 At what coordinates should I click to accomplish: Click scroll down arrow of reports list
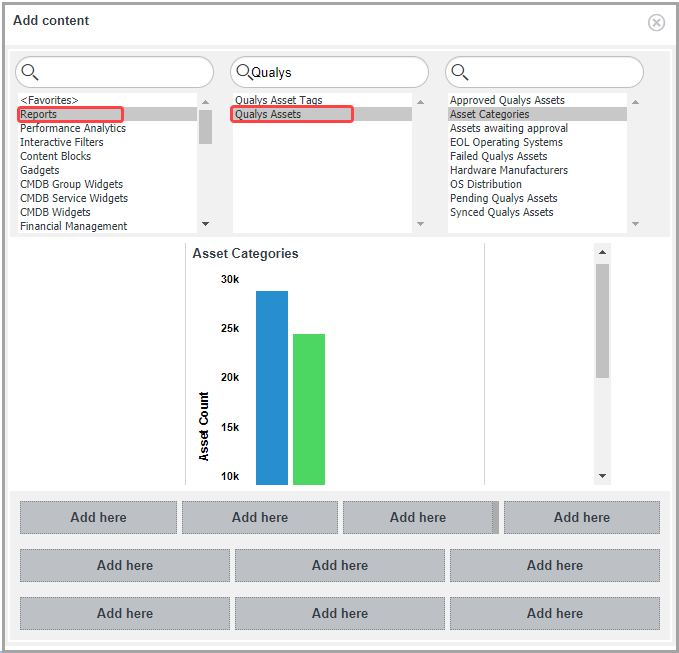tap(635, 224)
